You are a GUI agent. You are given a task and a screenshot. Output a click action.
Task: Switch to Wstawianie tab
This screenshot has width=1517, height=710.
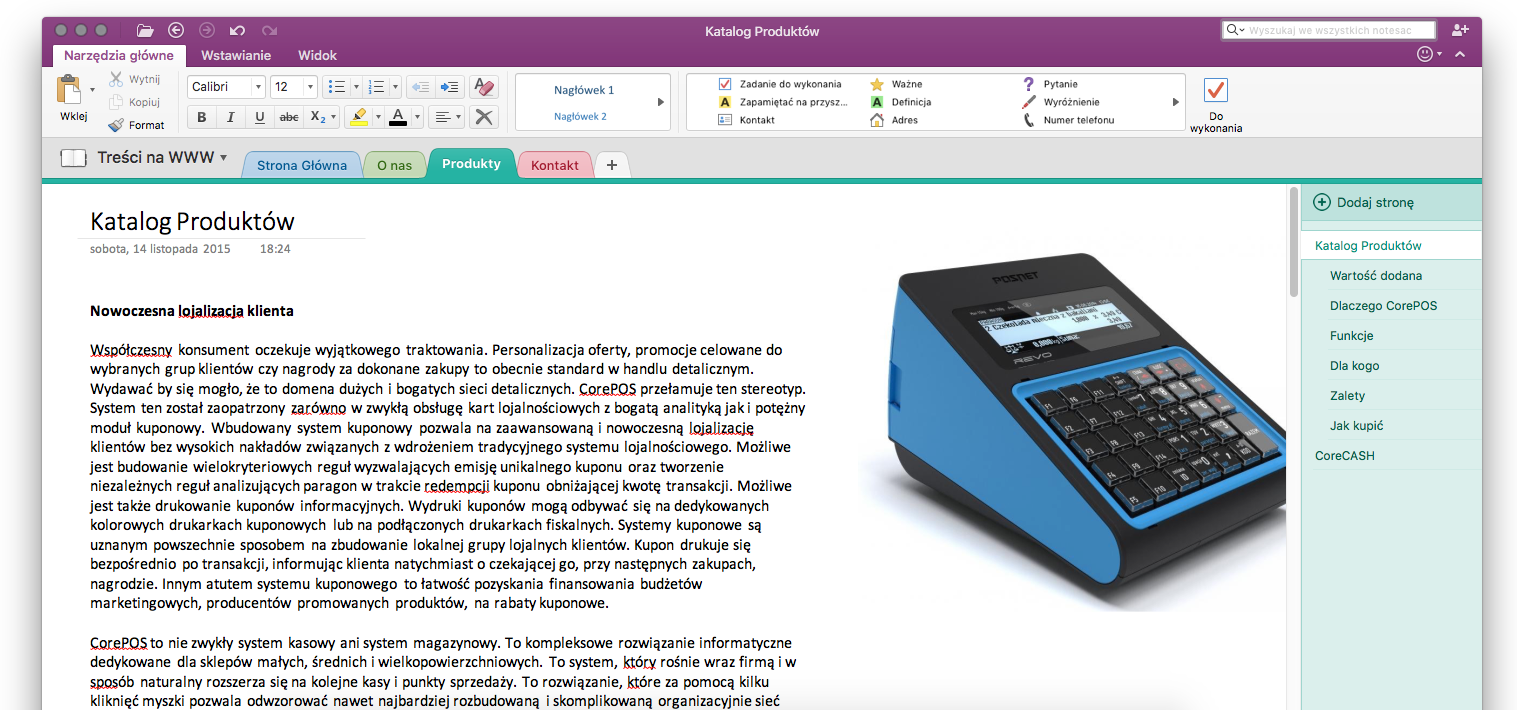(236, 56)
